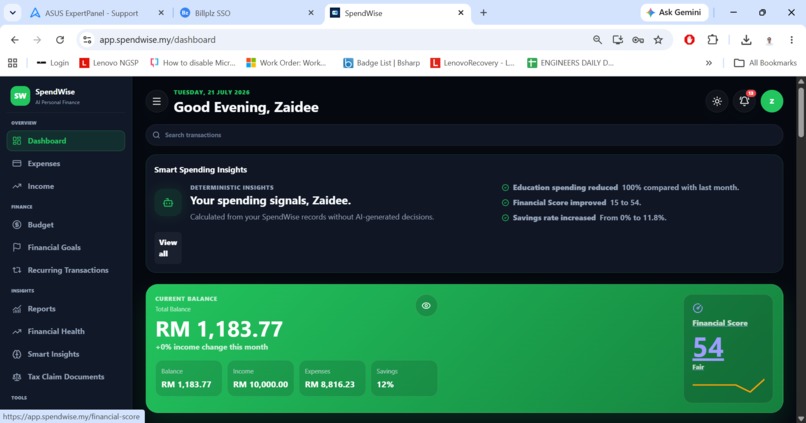The image size is (806, 423).
Task: Click the Education spending reduced insight
Action: coord(620,188)
